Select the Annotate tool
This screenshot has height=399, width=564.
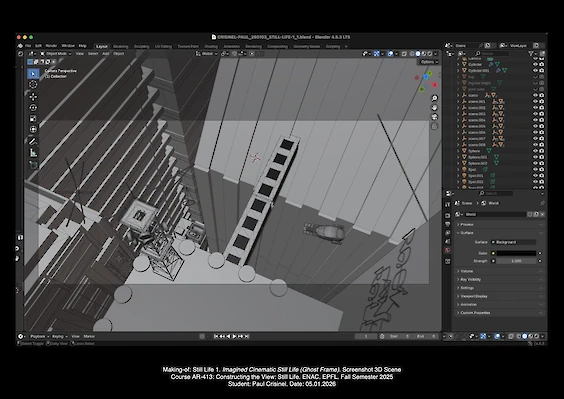tap(33, 141)
